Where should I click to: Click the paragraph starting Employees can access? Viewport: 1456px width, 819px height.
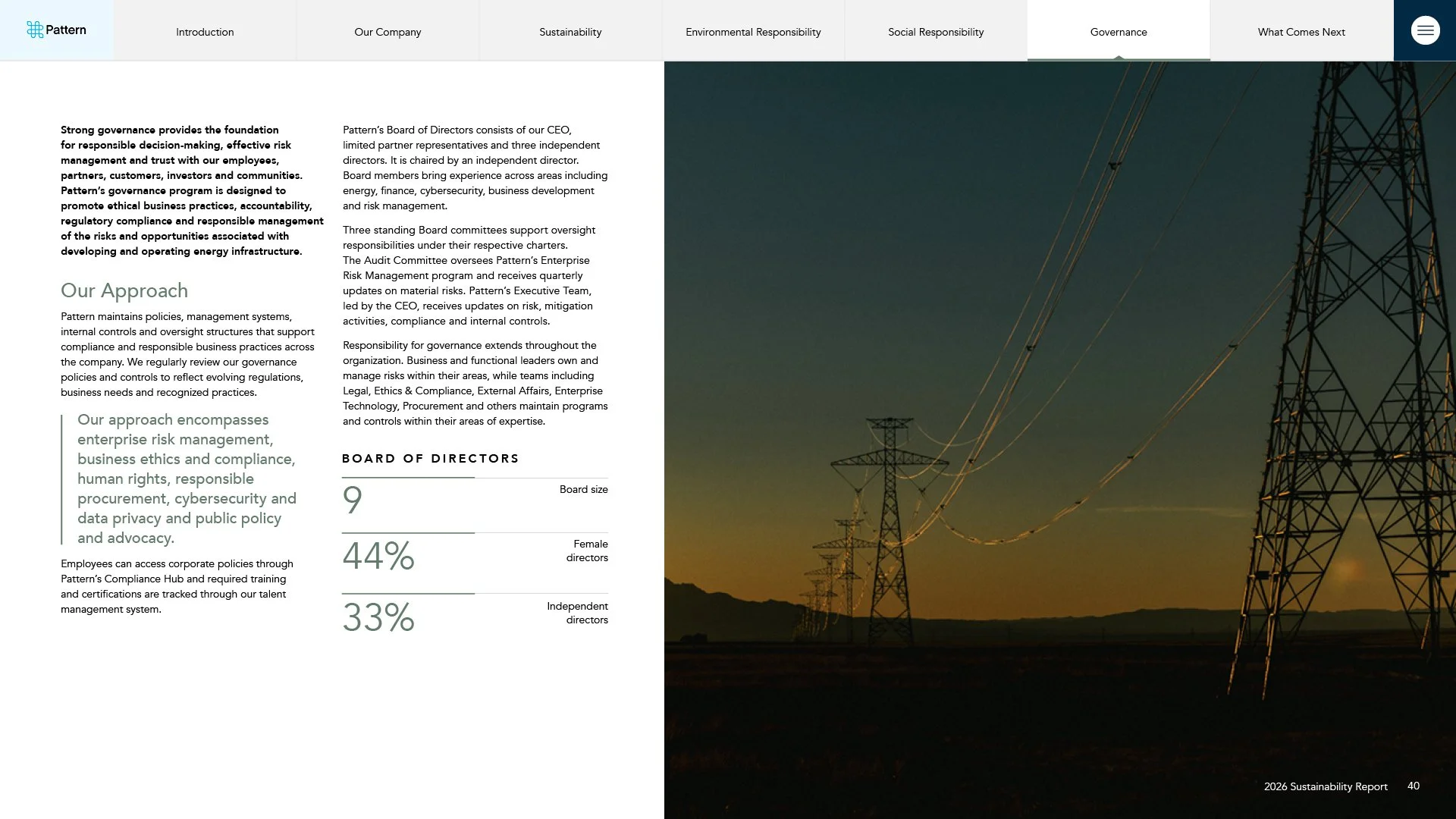coord(177,587)
